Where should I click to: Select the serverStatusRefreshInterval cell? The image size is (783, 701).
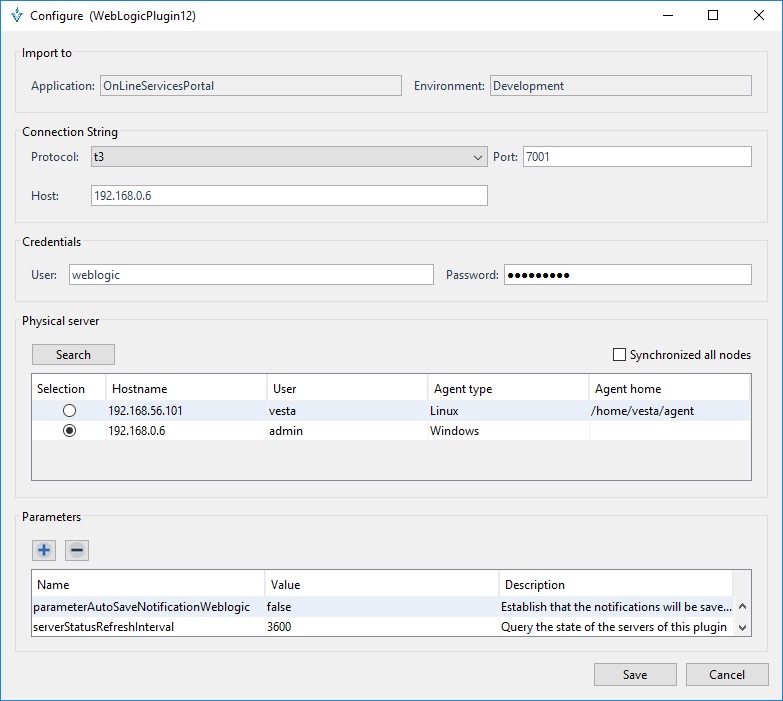coord(148,627)
